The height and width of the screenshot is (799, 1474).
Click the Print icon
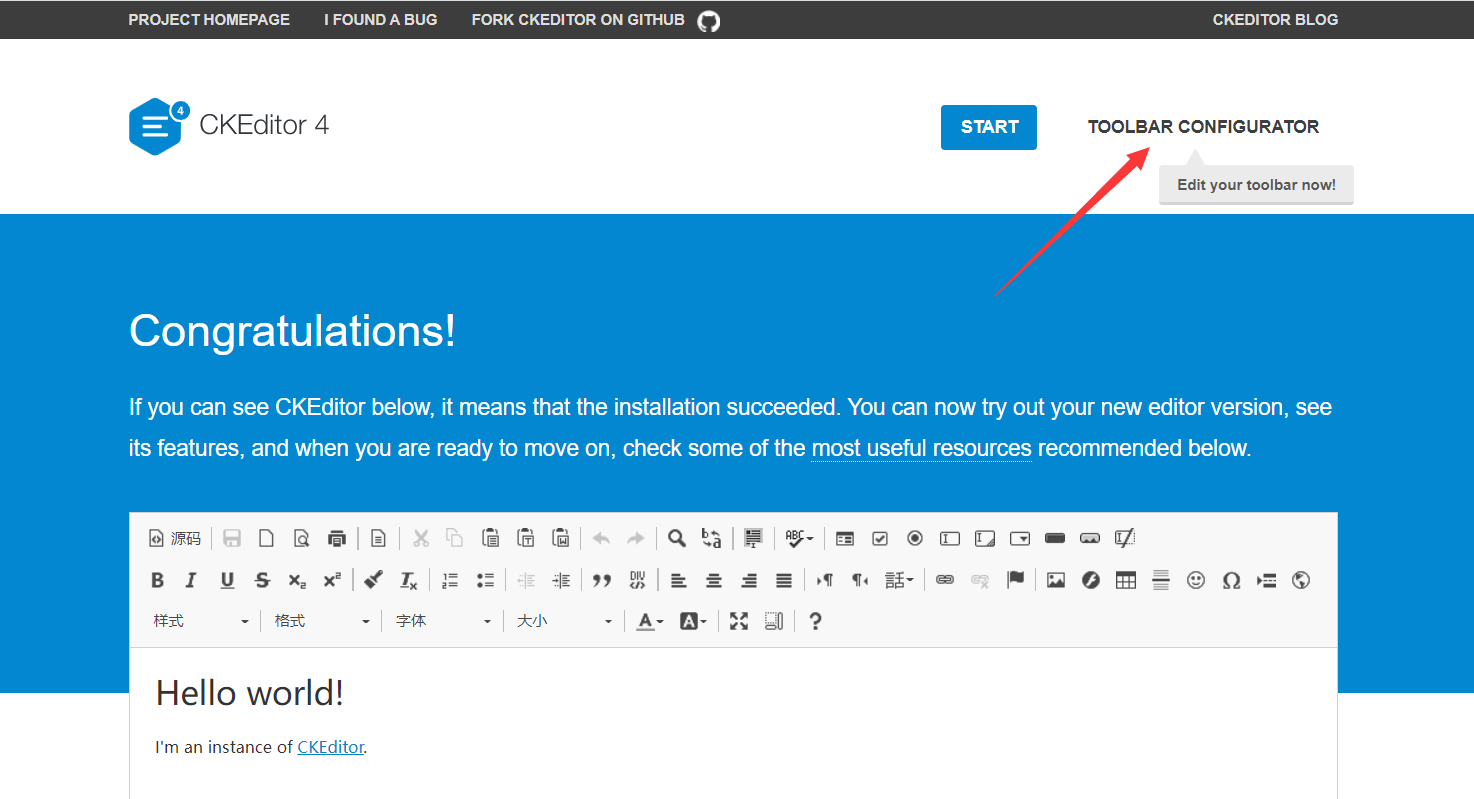[x=336, y=538]
